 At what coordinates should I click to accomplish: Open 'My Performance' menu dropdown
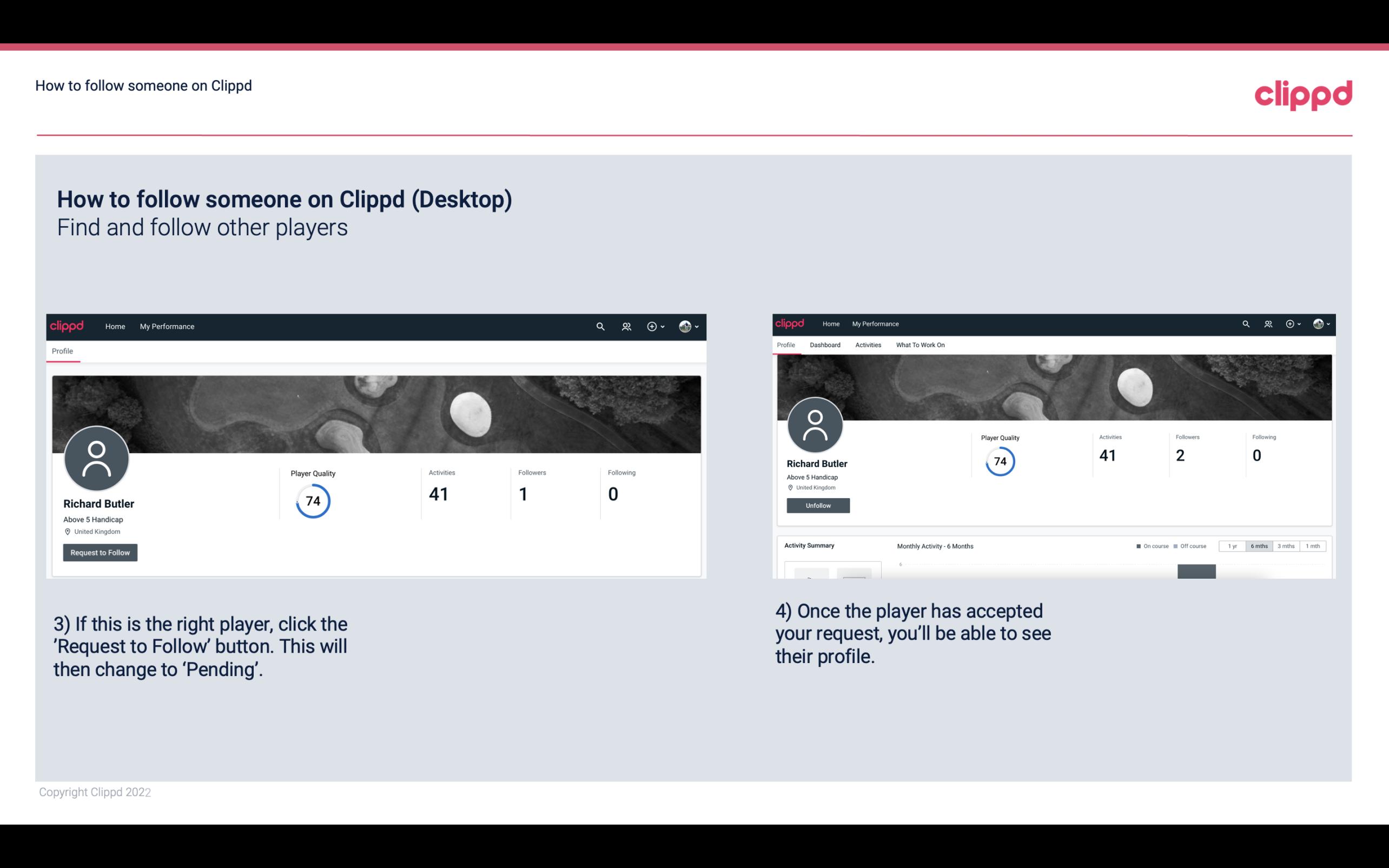(x=166, y=326)
